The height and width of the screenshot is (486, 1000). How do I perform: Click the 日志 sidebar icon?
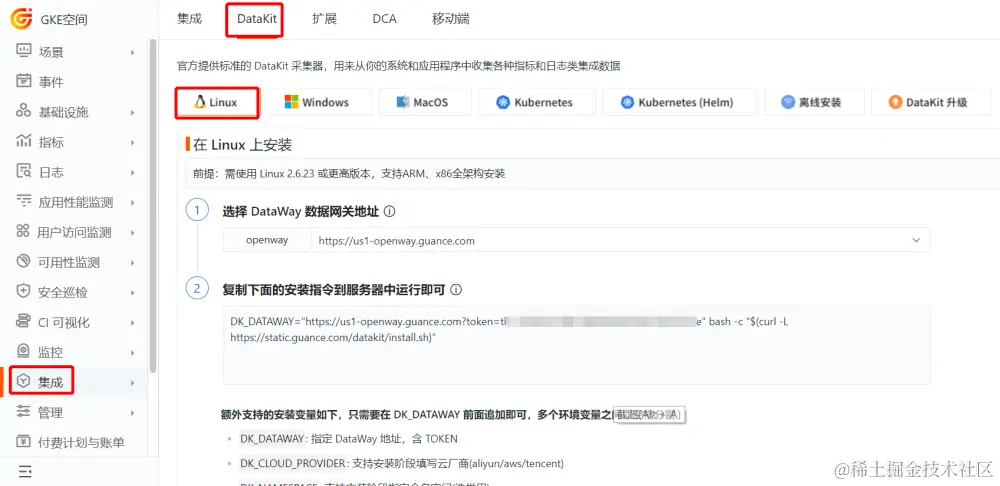click(24, 172)
